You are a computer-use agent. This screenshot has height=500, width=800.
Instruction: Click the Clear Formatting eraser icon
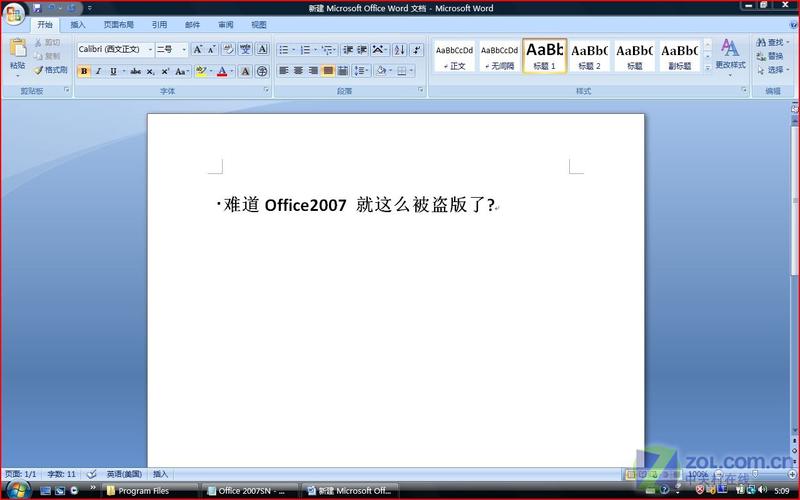229,49
